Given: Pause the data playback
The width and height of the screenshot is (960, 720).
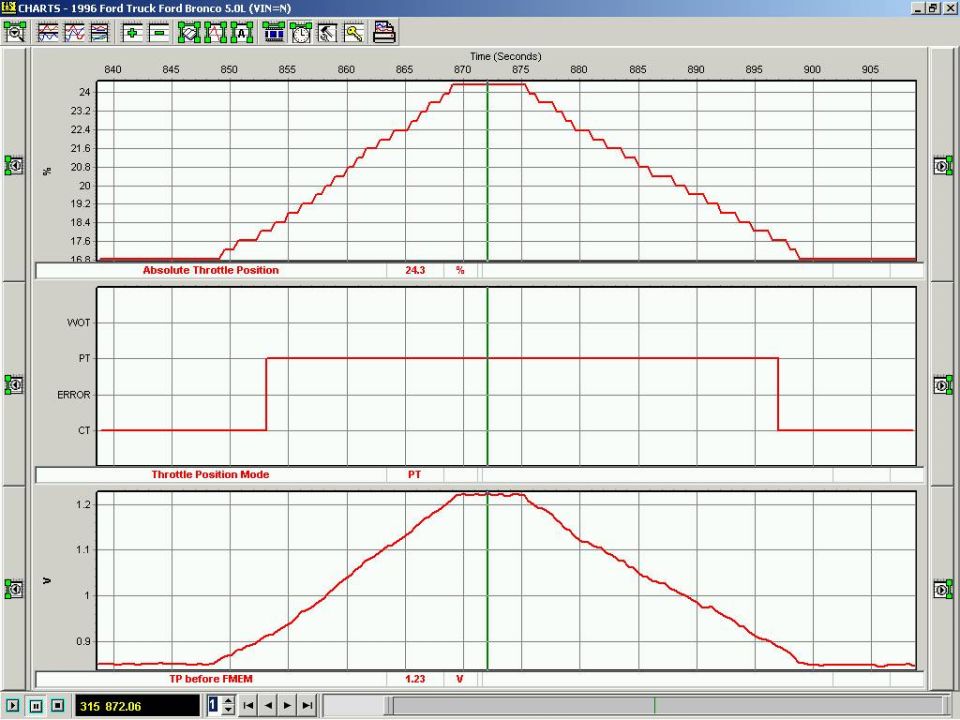Looking at the screenshot, I should tap(36, 705).
